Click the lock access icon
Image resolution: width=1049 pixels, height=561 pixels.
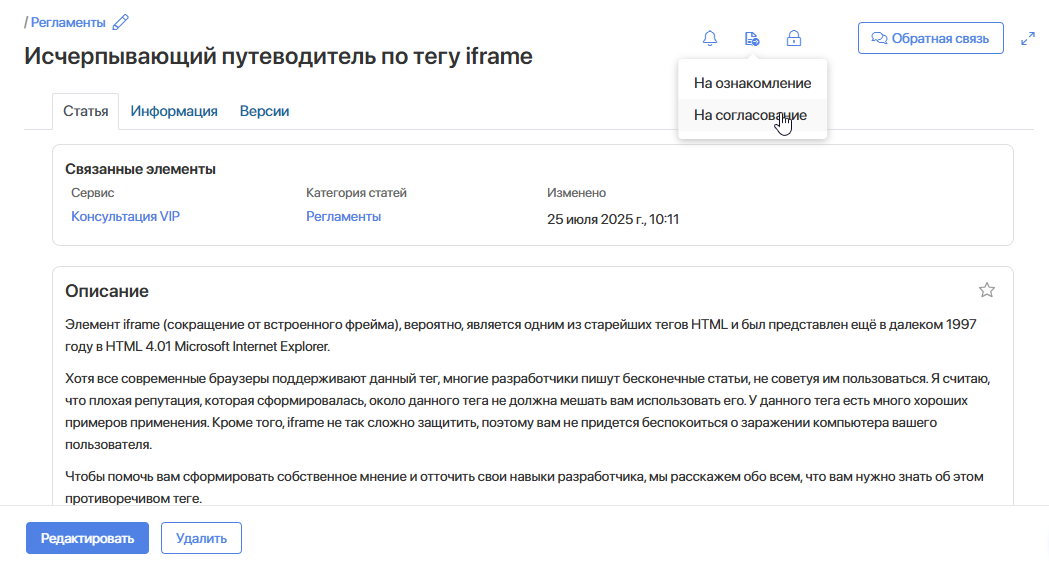pyautogui.click(x=794, y=39)
